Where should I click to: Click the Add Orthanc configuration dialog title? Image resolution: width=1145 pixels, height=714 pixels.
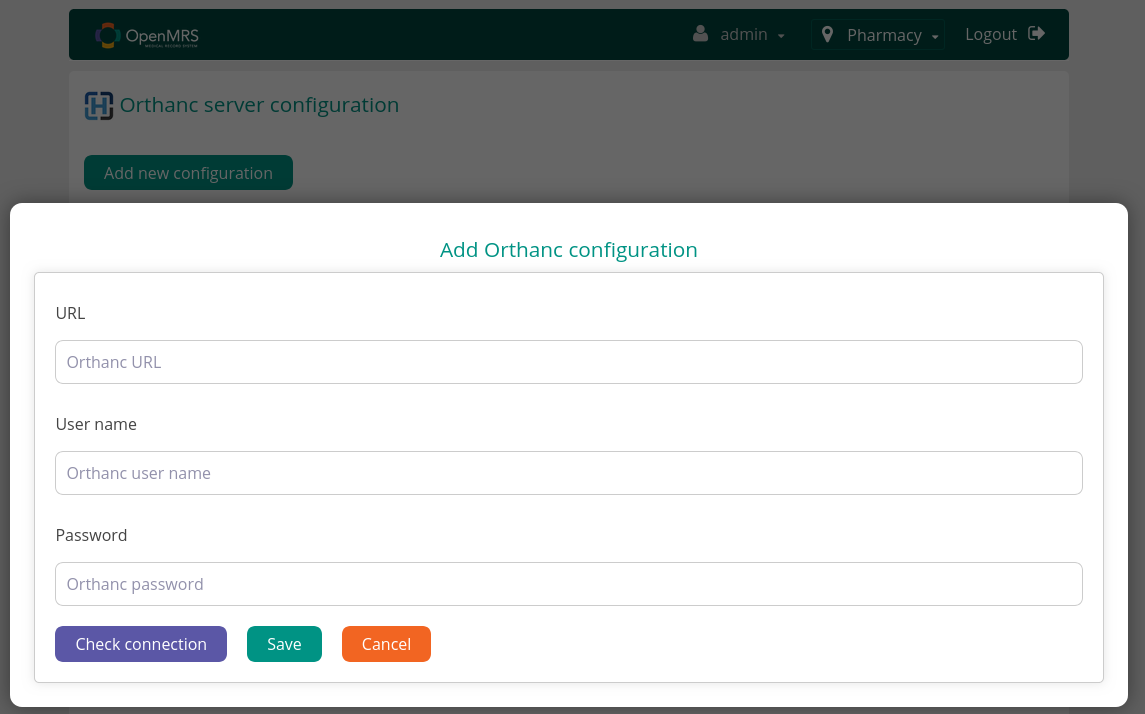(569, 250)
